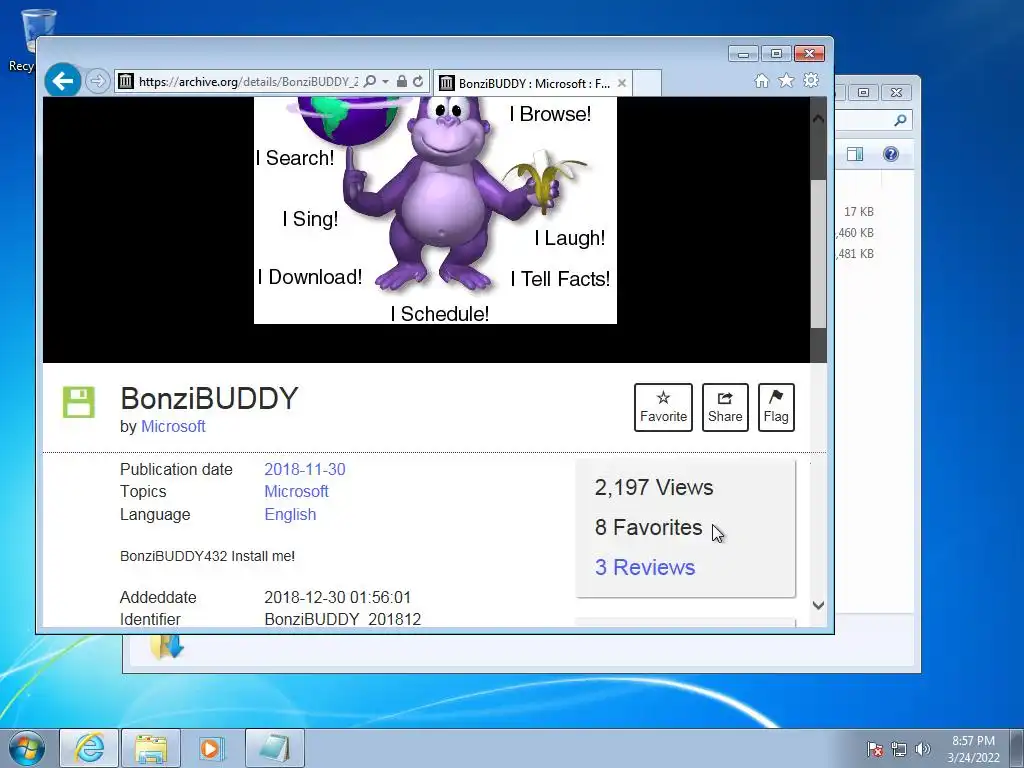Click the BonziBUDDY gorilla preview image
The width and height of the screenshot is (1024, 768).
[435, 210]
